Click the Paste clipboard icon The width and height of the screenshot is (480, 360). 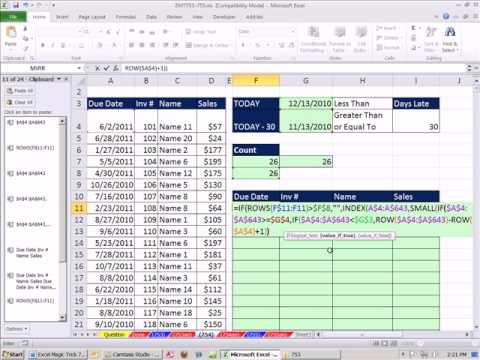(x=11, y=33)
